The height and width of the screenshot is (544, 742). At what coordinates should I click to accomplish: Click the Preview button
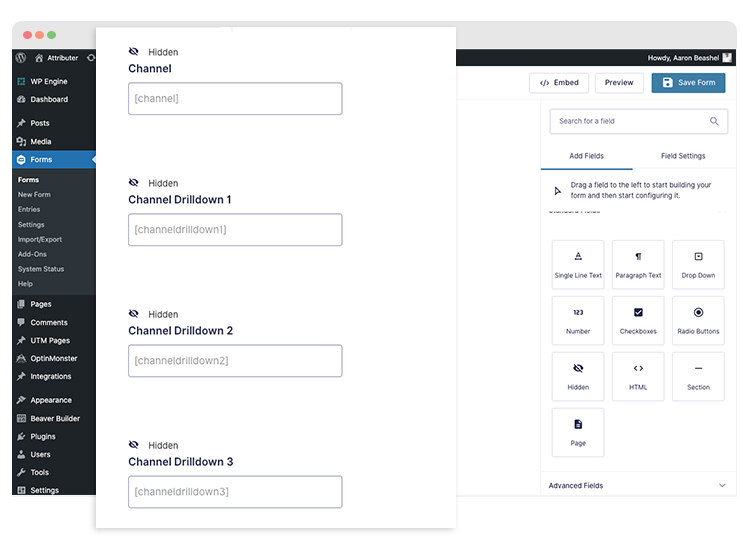(619, 83)
